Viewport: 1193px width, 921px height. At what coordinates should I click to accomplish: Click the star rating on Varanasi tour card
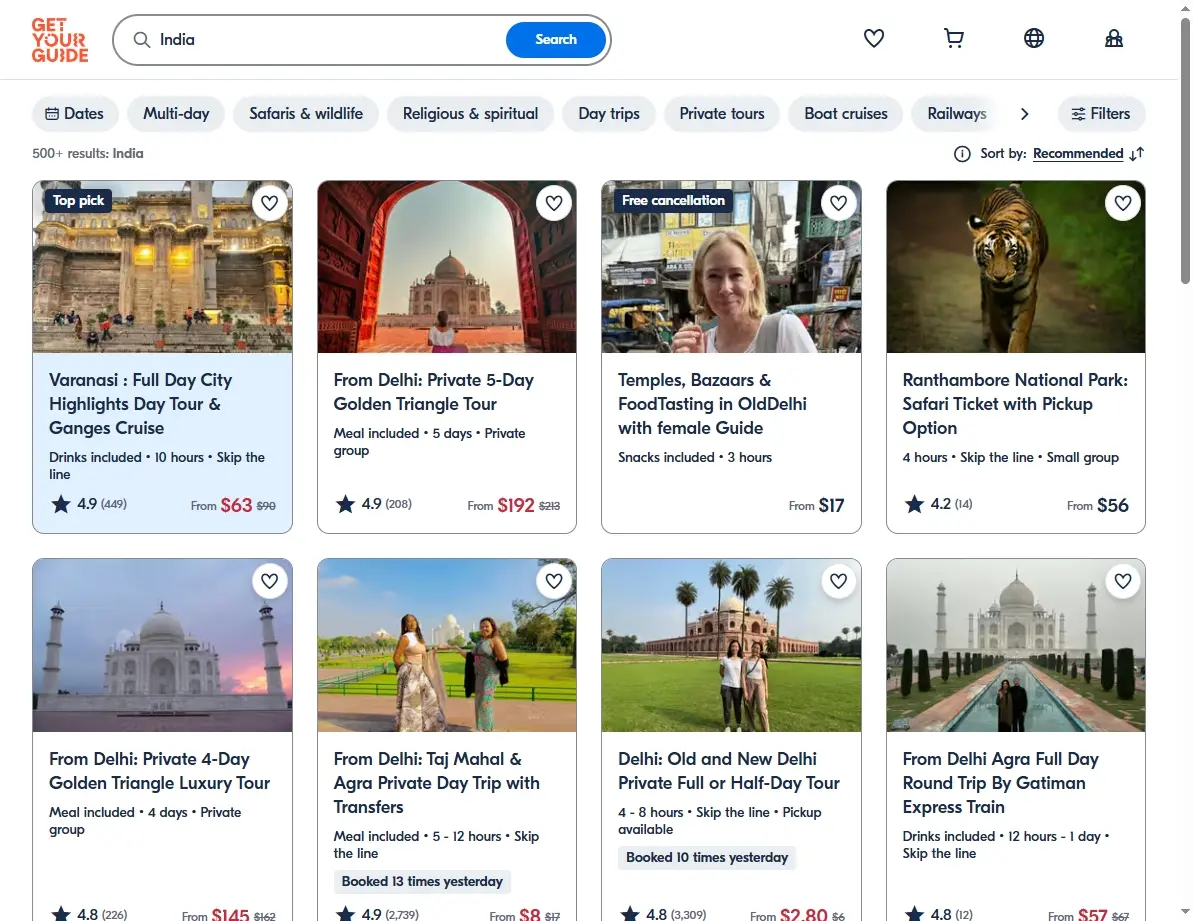(x=88, y=503)
